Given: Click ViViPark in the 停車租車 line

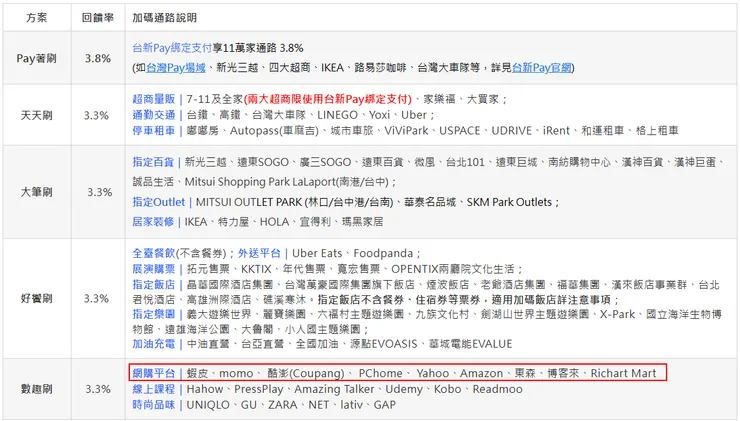Looking at the screenshot, I should pyautogui.click(x=406, y=131).
